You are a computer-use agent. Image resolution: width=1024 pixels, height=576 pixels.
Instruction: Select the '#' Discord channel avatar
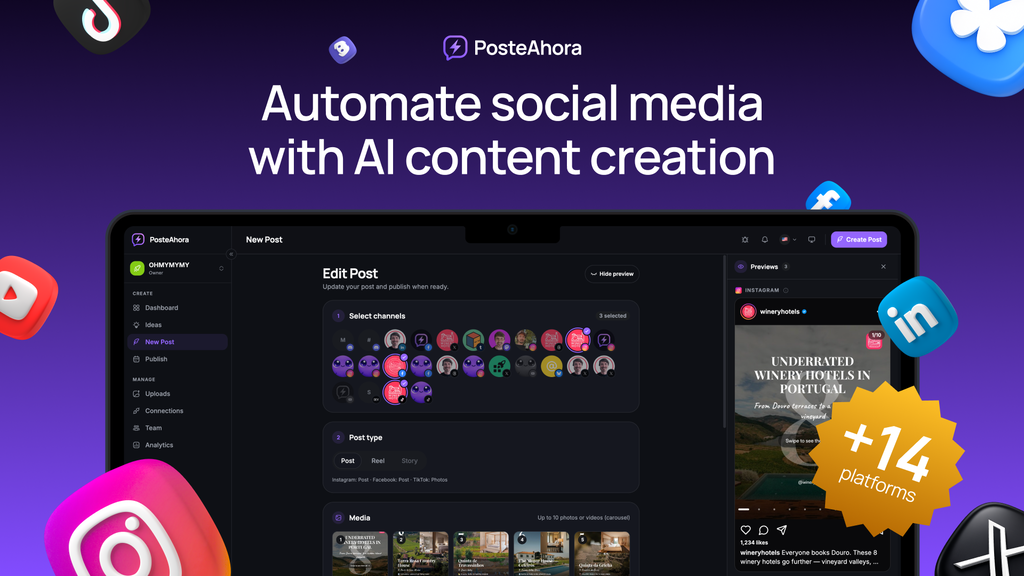(369, 340)
